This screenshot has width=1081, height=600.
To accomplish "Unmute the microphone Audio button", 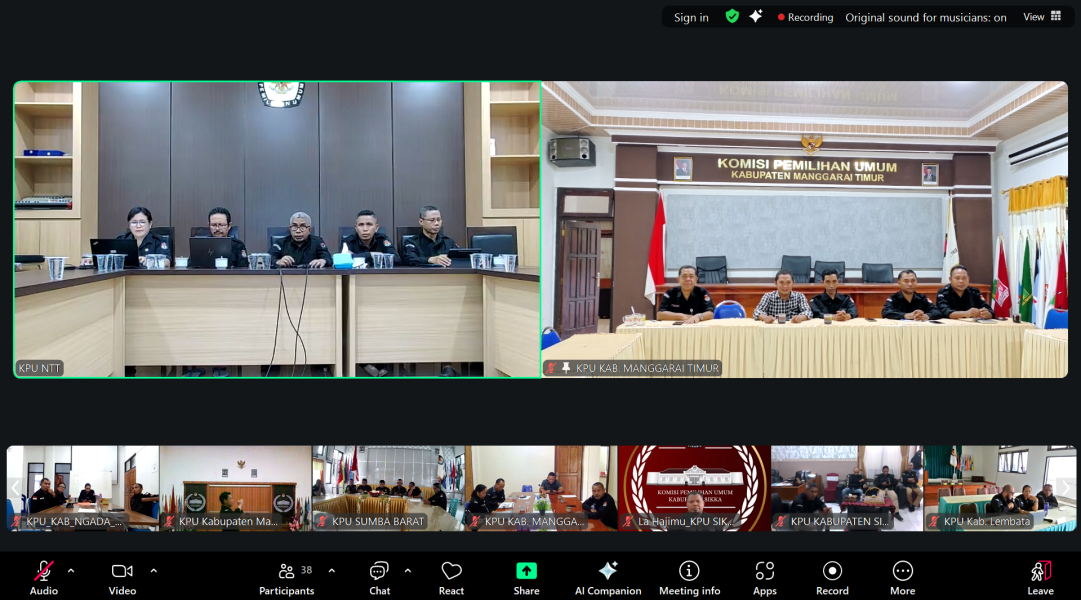I will [43, 577].
